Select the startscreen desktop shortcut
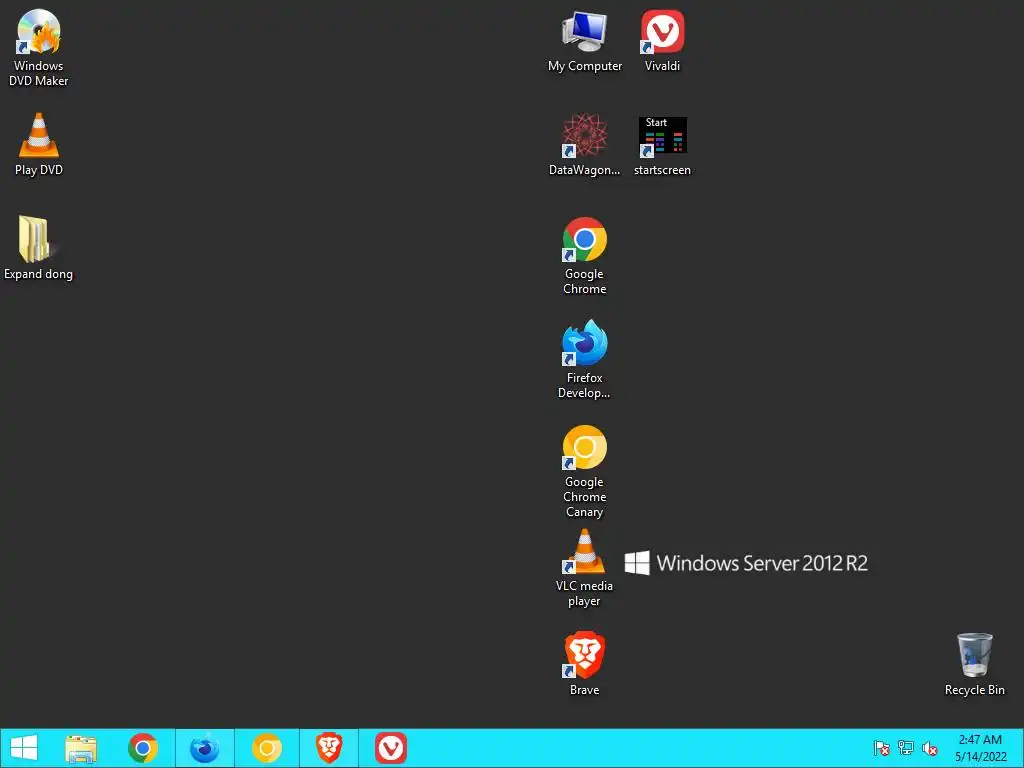This screenshot has height=768, width=1024. pos(662,144)
